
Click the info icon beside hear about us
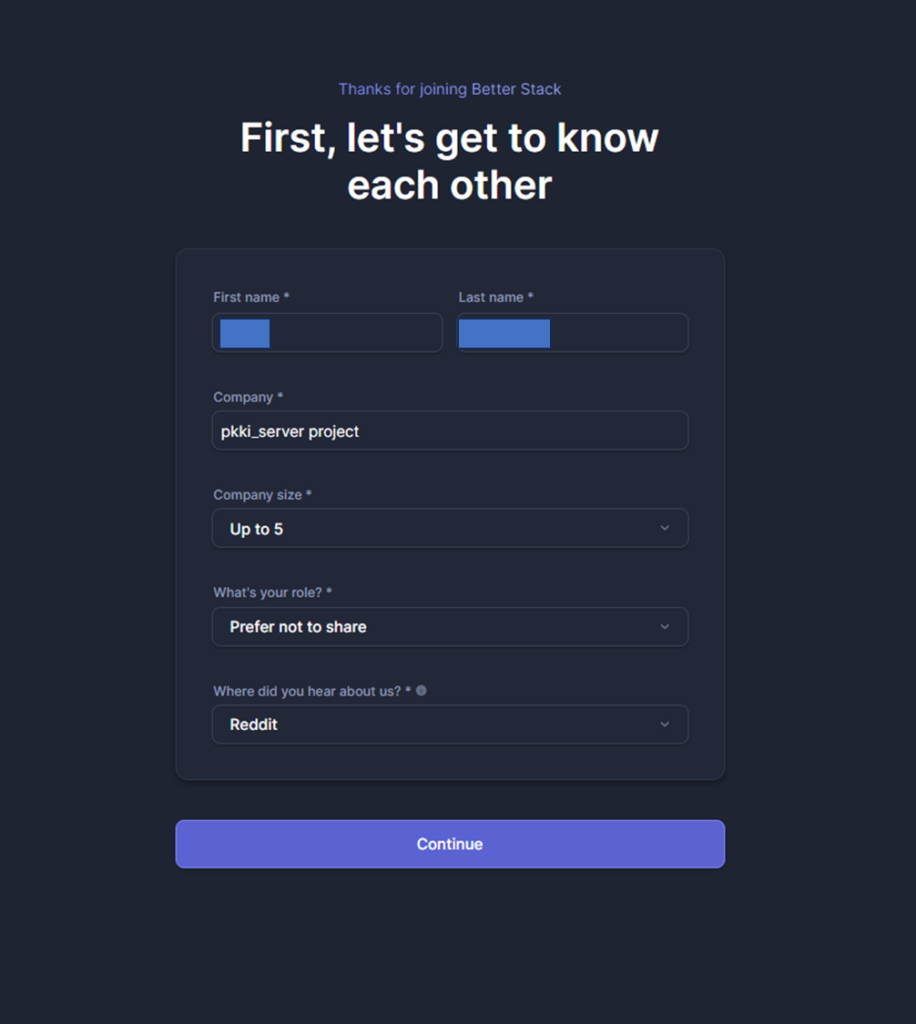tap(421, 690)
